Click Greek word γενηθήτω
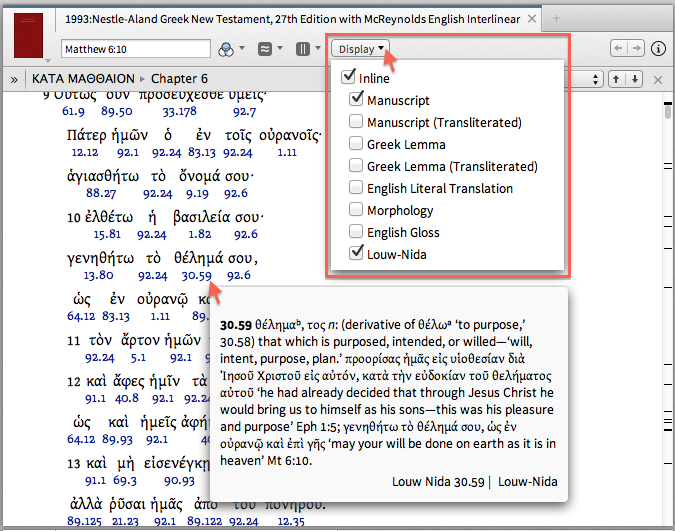675x531 pixels. click(100, 258)
